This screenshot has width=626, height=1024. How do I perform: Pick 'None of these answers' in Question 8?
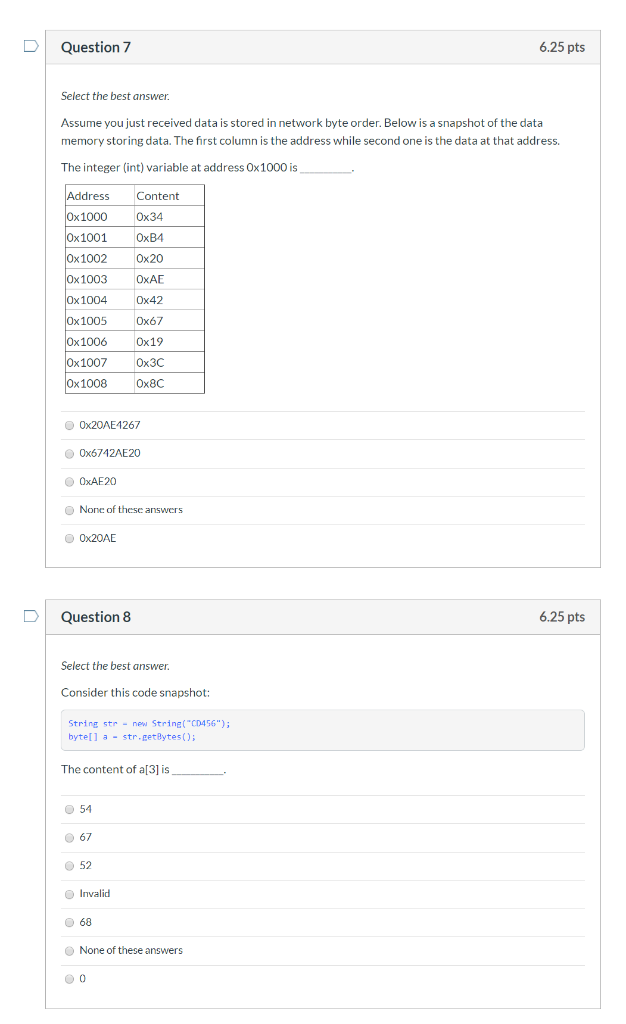pyautogui.click(x=69, y=950)
